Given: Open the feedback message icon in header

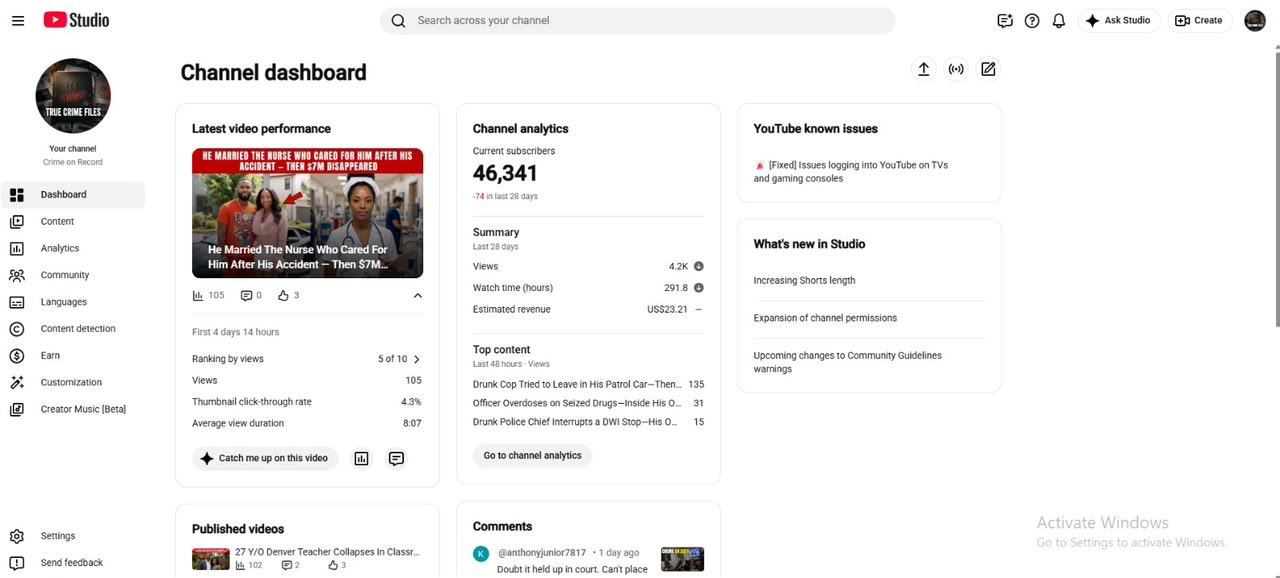Looking at the screenshot, I should click(x=1005, y=20).
